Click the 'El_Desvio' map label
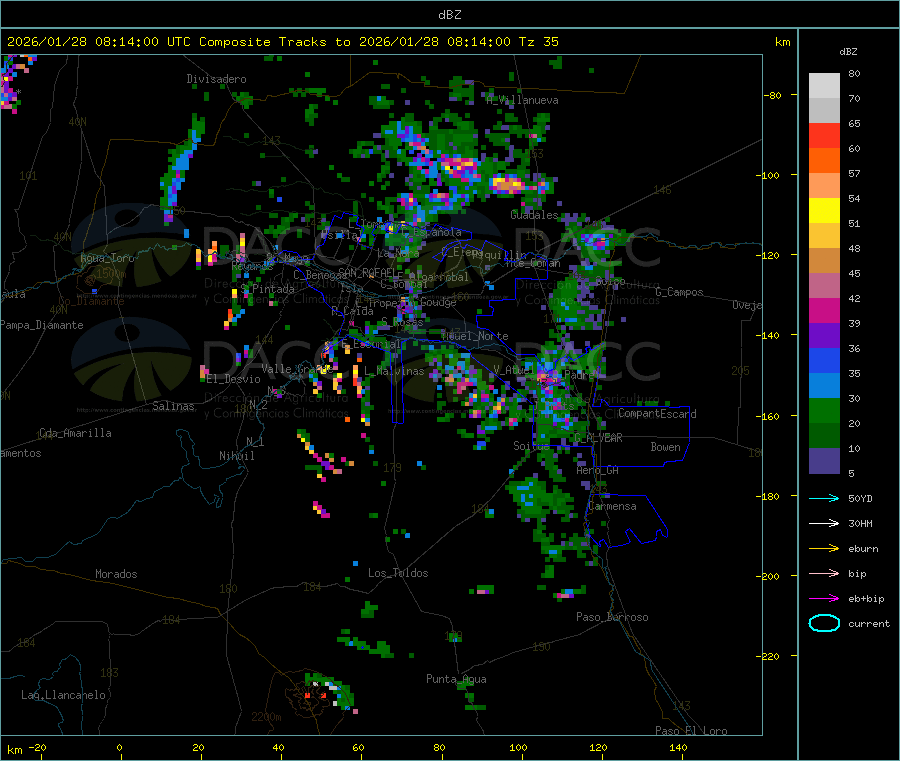 (234, 379)
